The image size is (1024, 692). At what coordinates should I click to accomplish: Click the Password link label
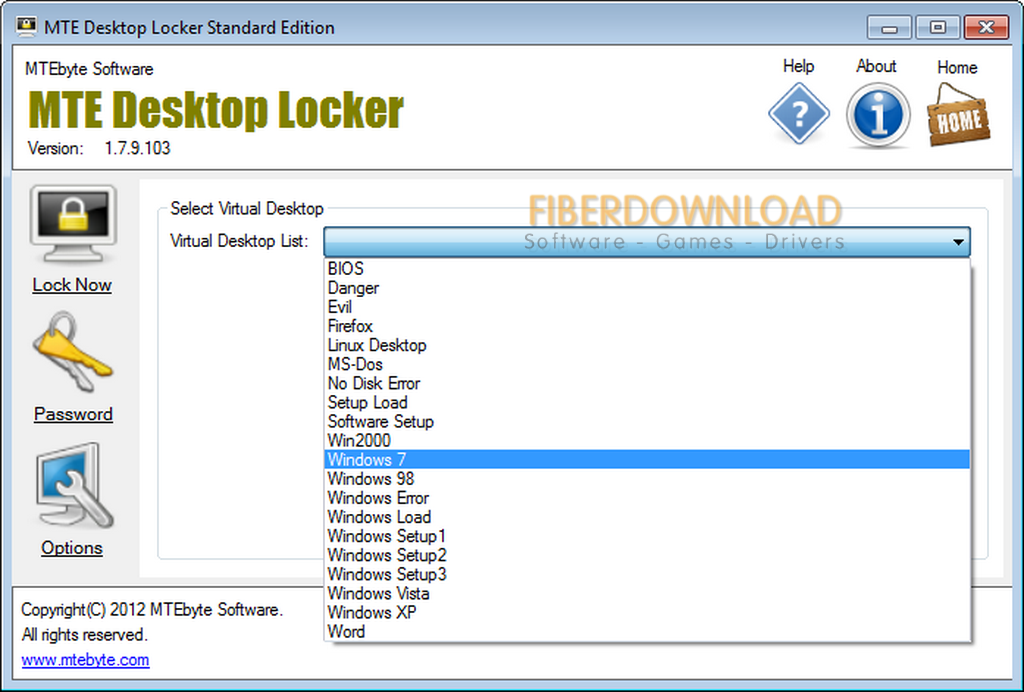point(73,415)
